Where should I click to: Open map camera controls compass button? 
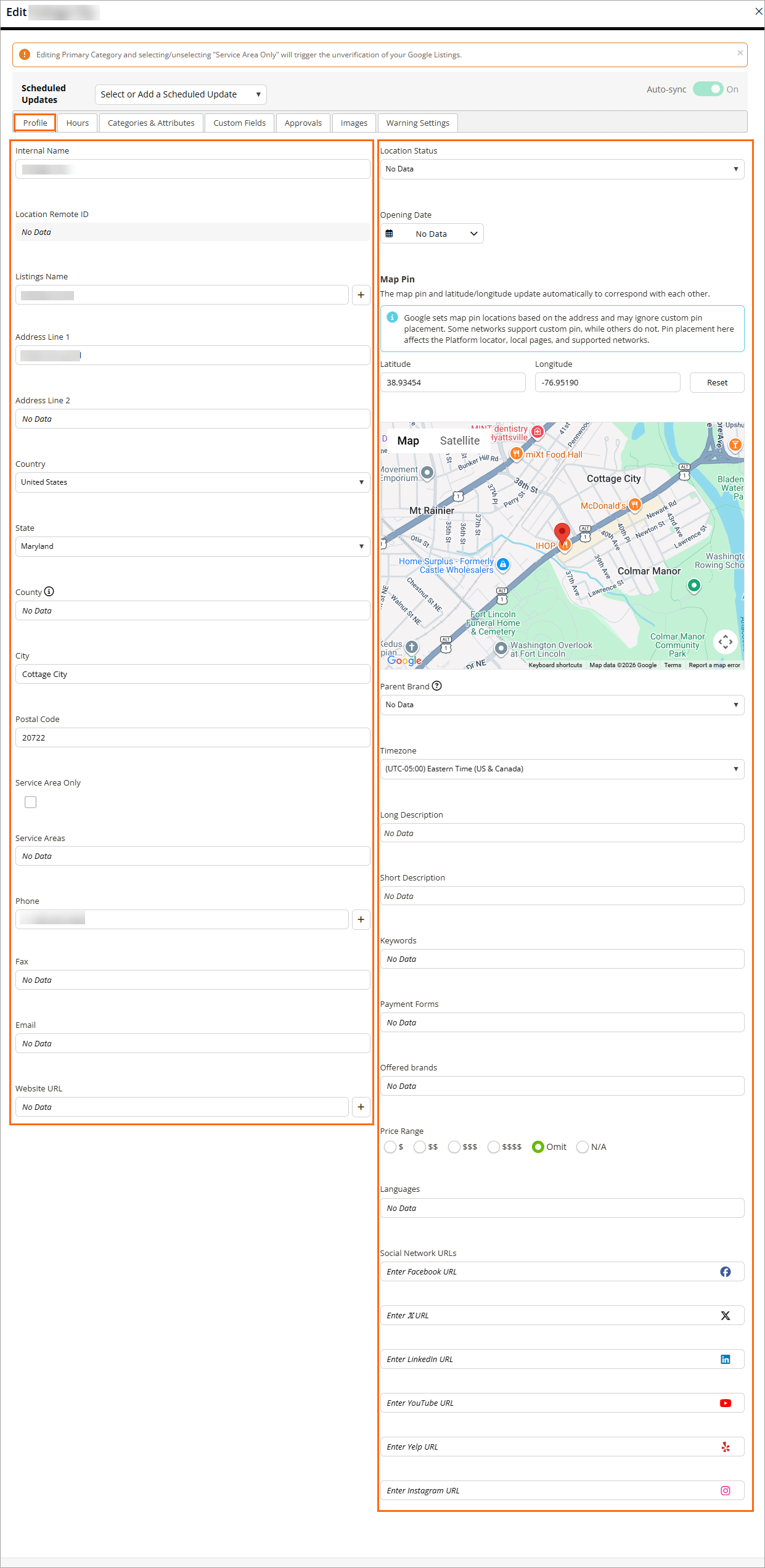click(x=726, y=642)
